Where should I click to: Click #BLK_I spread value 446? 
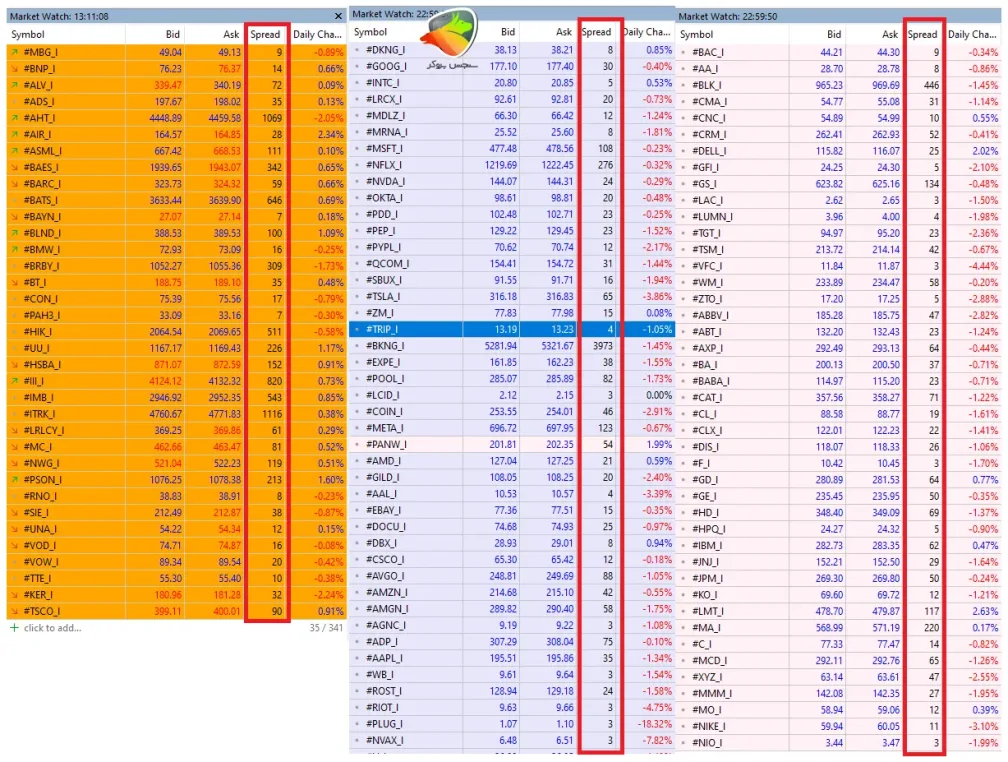click(x=931, y=85)
